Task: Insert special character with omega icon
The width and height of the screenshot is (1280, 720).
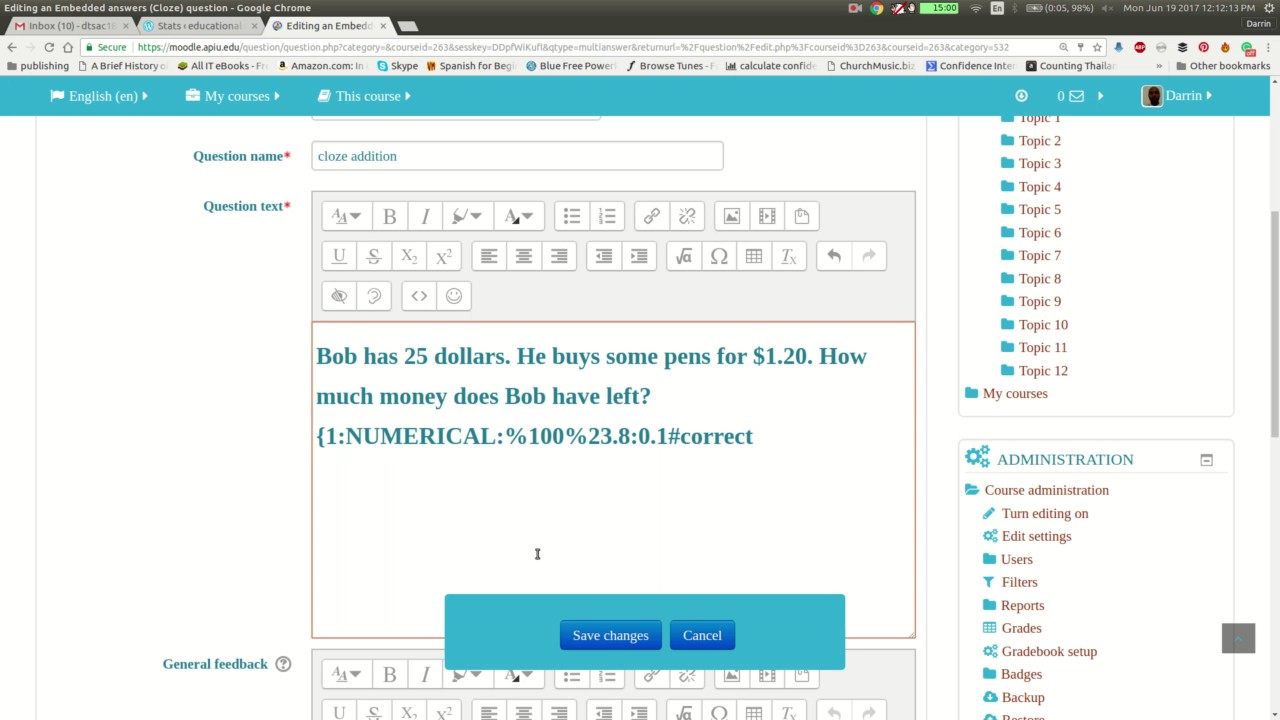Action: [x=719, y=256]
